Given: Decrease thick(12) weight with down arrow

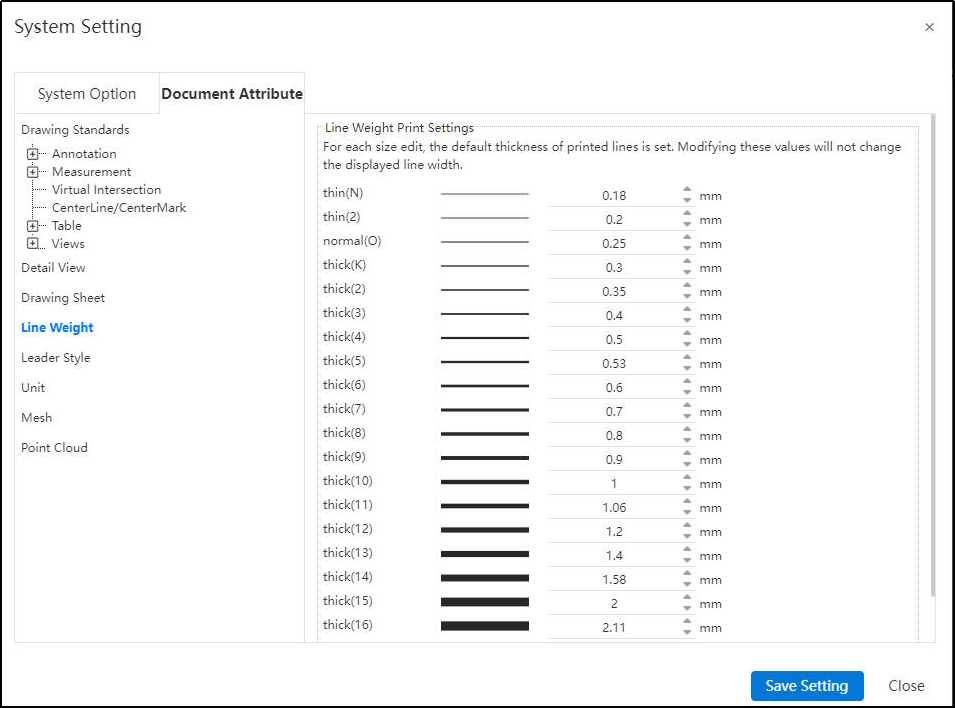Looking at the screenshot, I should click(687, 537).
